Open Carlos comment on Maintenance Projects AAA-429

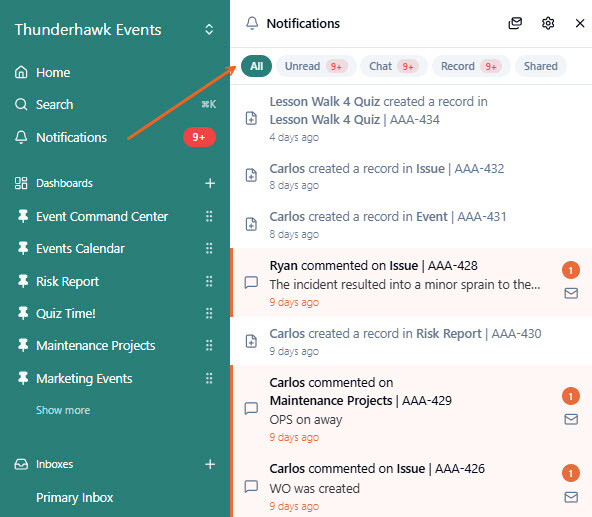(x=411, y=409)
